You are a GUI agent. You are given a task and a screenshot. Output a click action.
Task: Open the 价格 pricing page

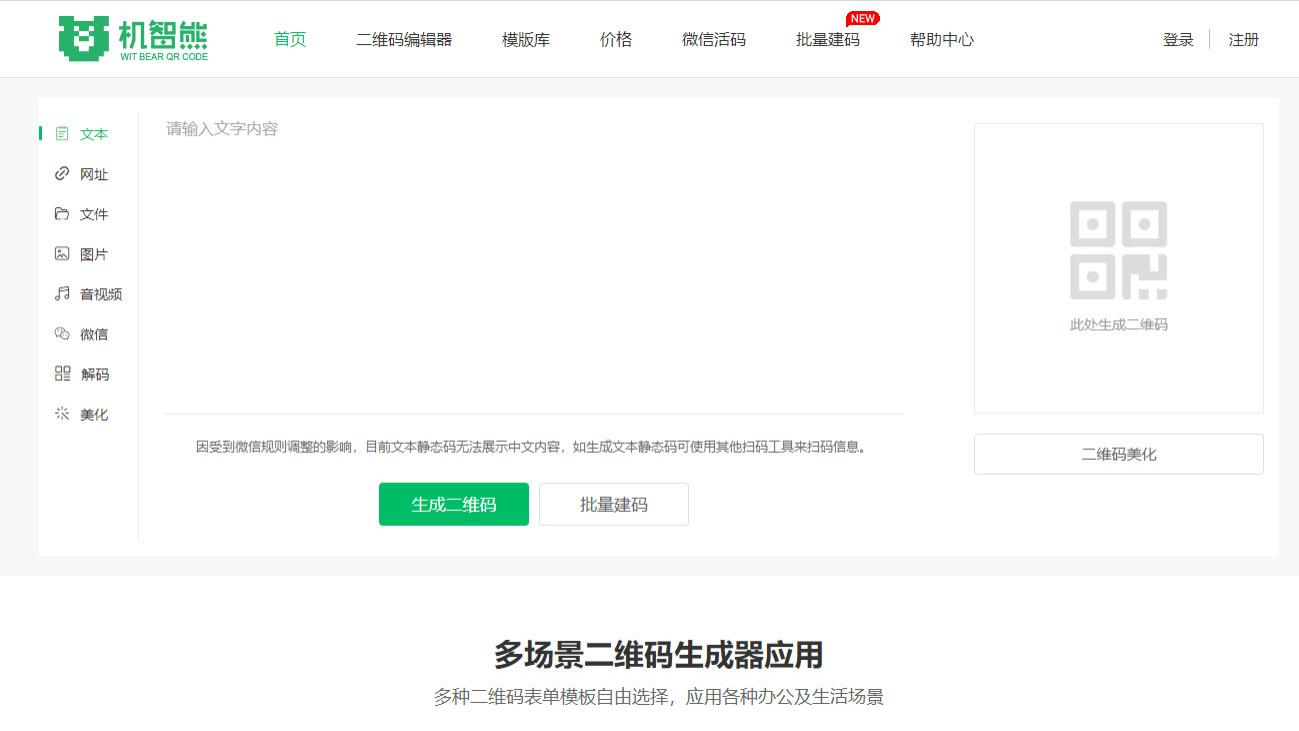pos(615,40)
